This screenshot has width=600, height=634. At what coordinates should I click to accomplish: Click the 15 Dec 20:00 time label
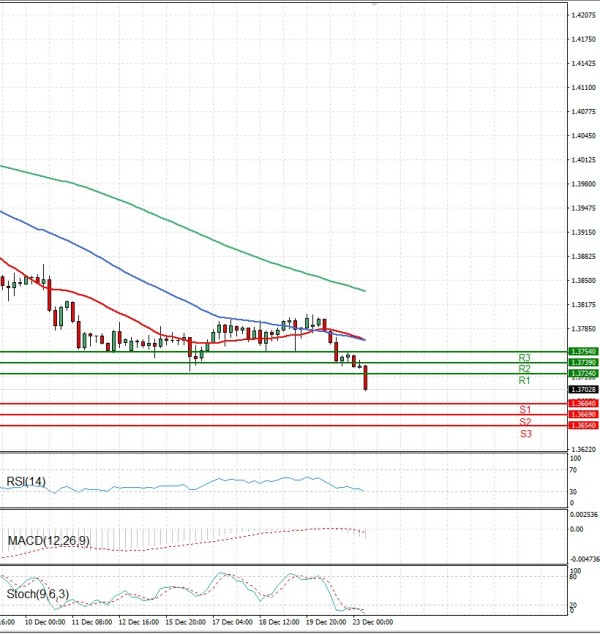click(x=185, y=622)
